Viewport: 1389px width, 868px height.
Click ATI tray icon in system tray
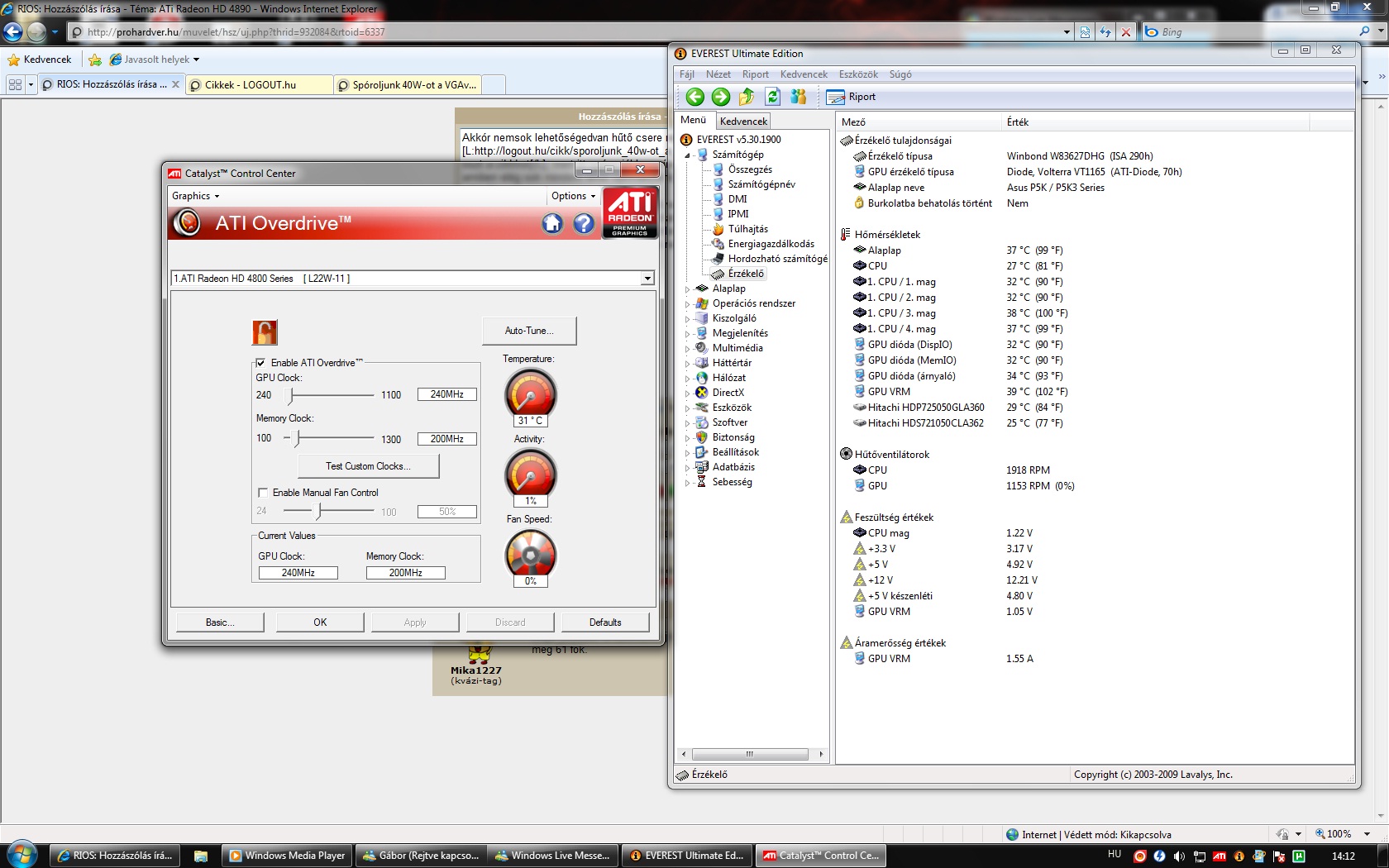tap(1220, 856)
